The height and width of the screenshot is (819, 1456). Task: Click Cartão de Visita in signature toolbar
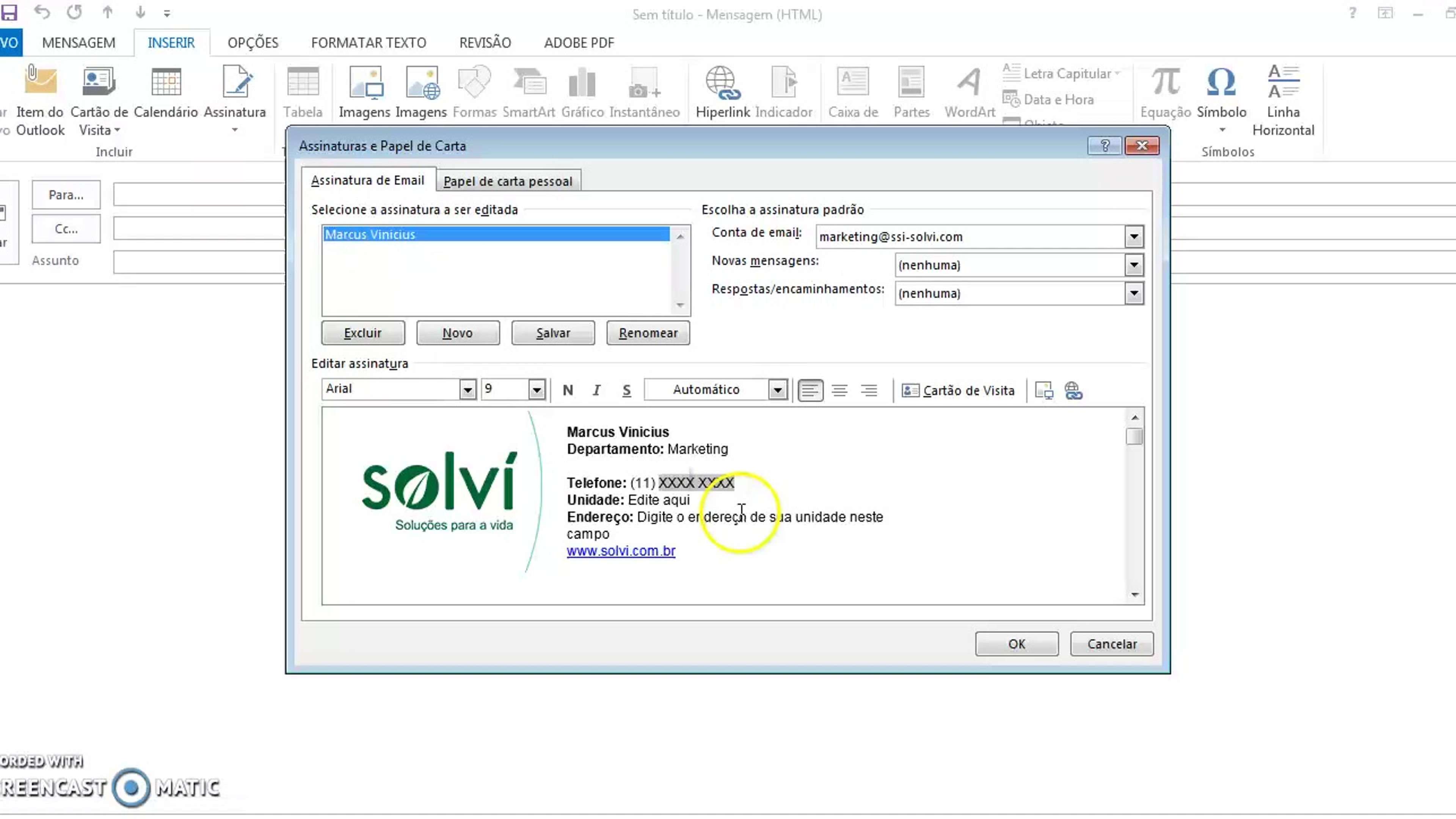click(958, 390)
